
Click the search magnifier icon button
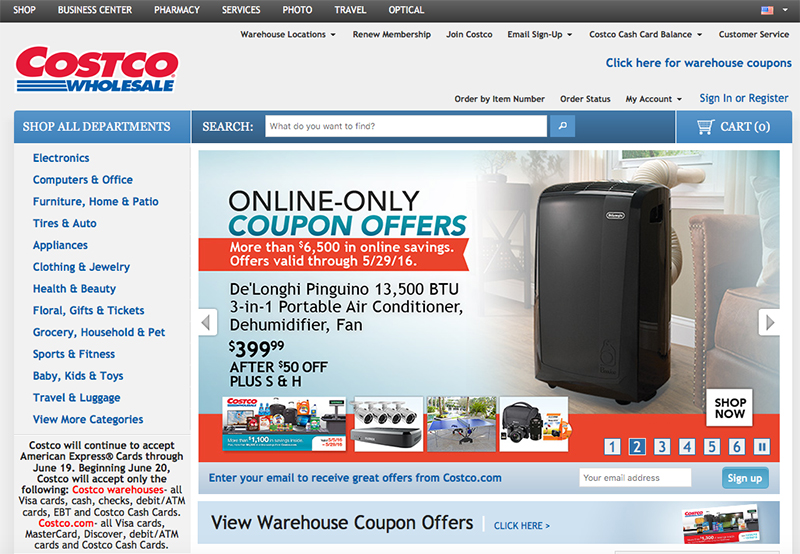point(562,126)
